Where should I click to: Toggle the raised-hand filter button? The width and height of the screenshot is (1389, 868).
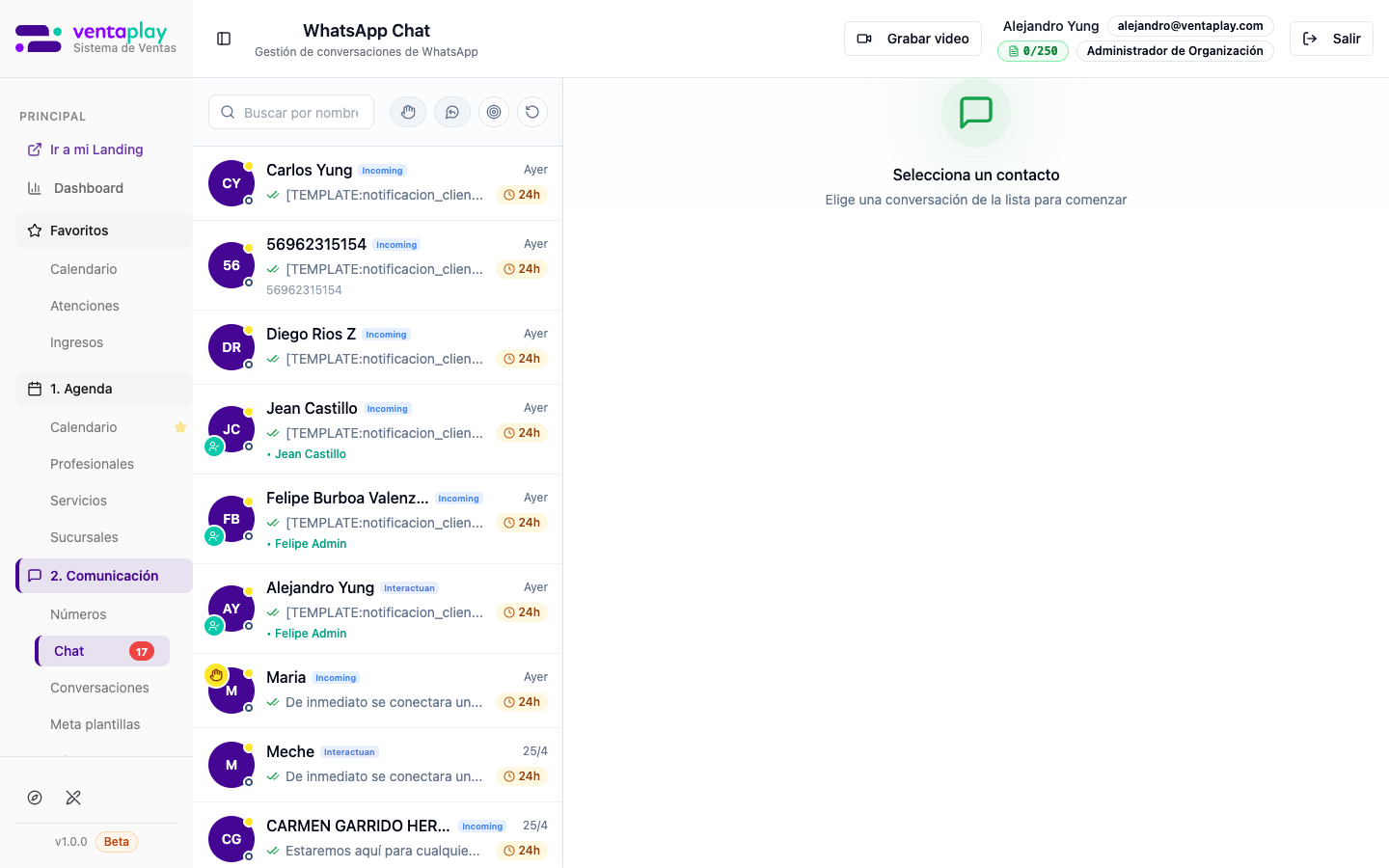tap(408, 112)
